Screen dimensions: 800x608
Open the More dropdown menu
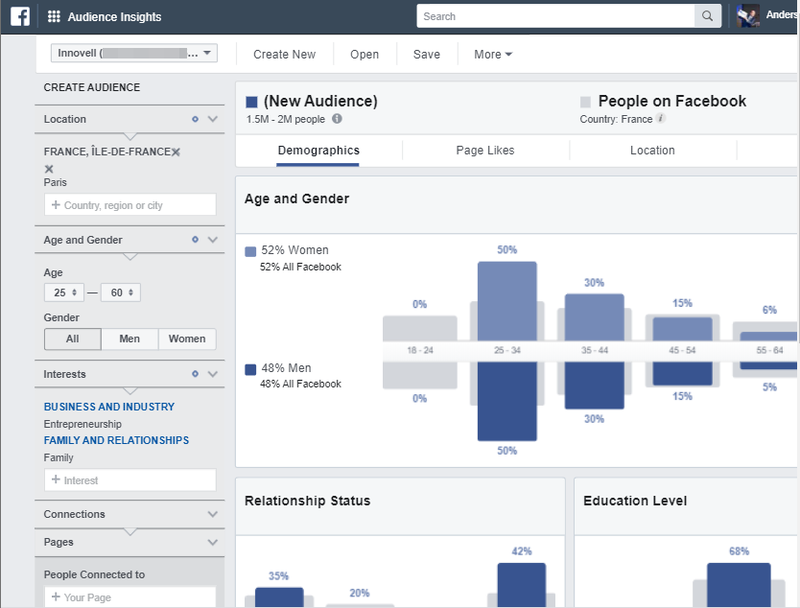click(493, 54)
